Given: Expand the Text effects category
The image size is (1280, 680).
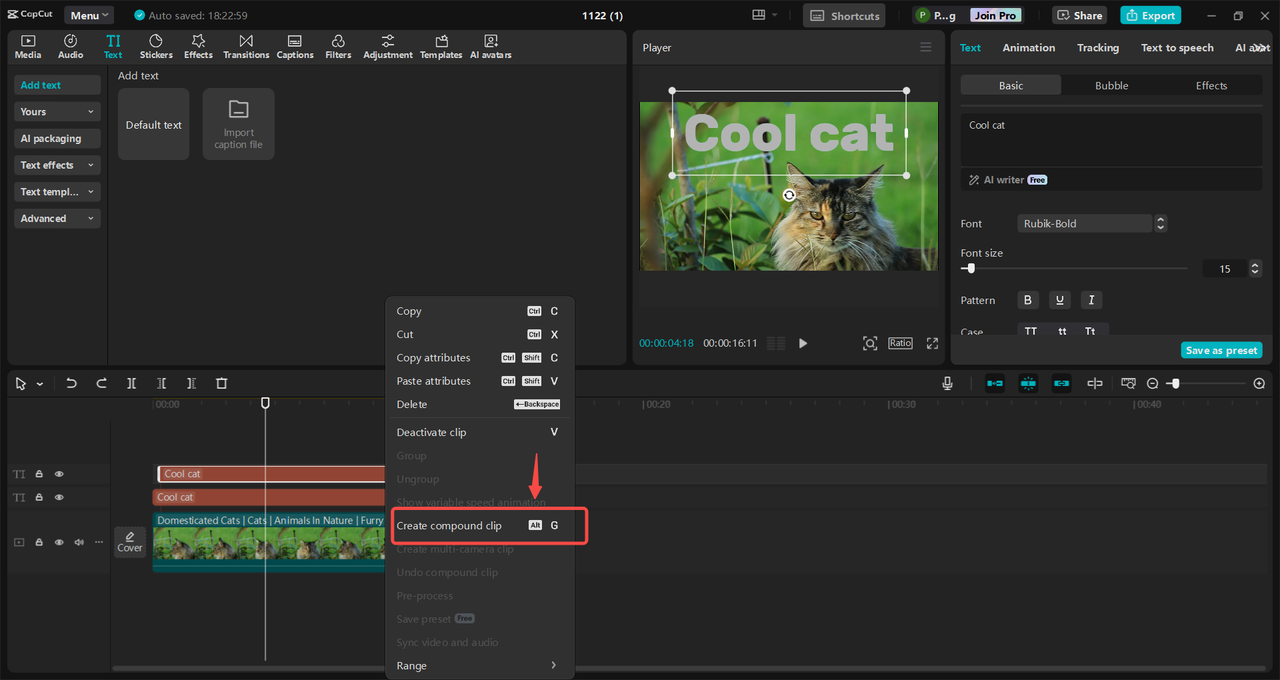Looking at the screenshot, I should pos(57,165).
